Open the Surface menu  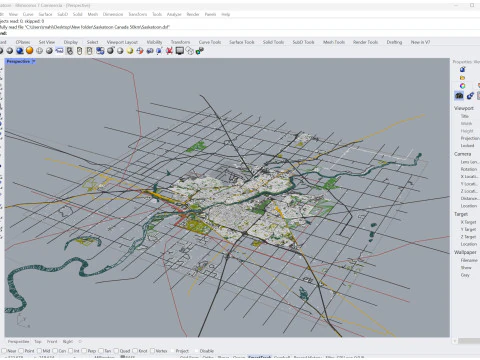(45, 14)
